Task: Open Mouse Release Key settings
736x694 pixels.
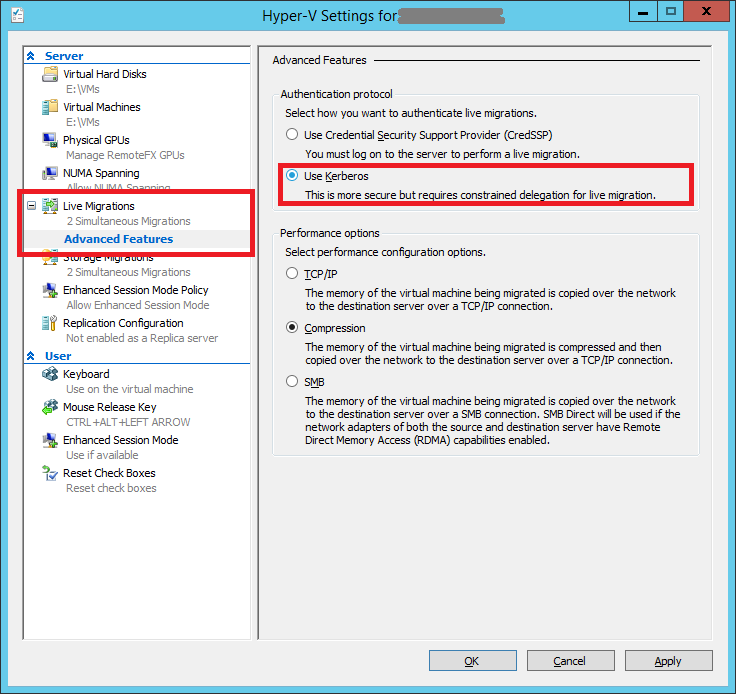Action: click(110, 407)
